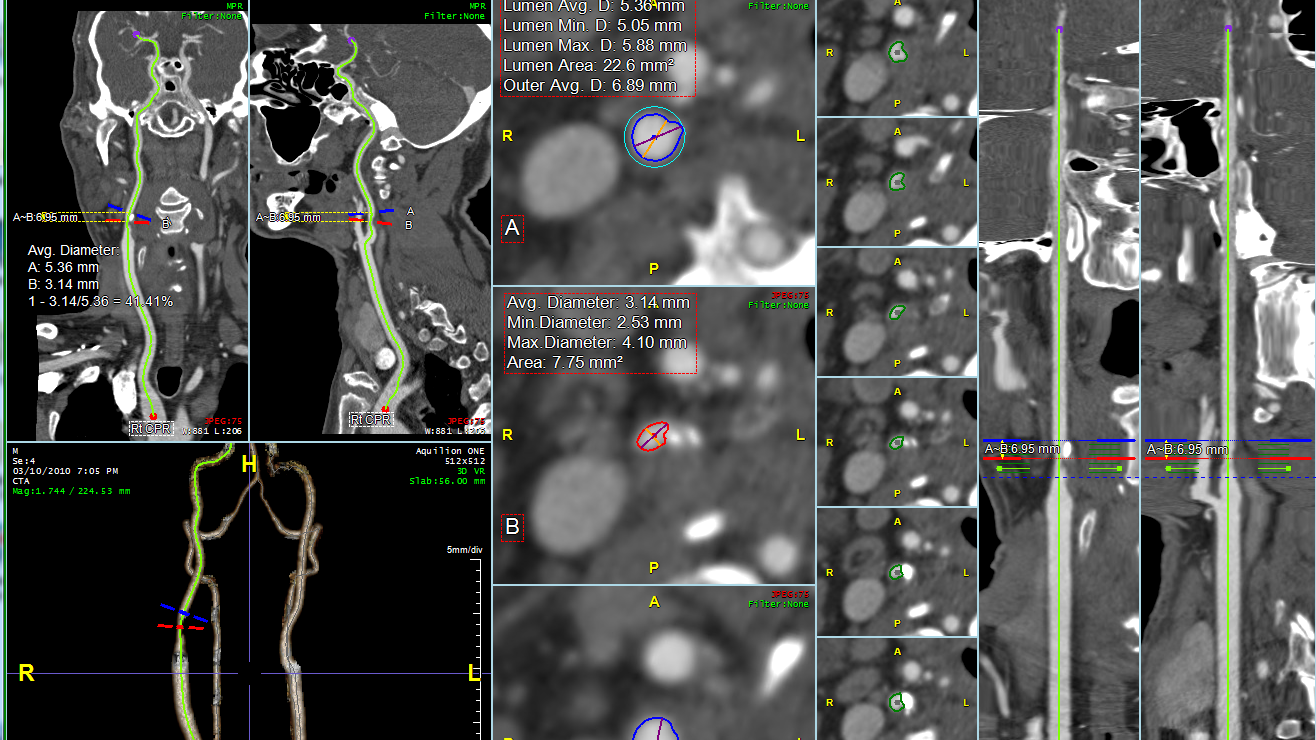Image resolution: width=1316 pixels, height=740 pixels.
Task: Select the boxed B label in the stenosis cross-section
Action: click(x=512, y=526)
